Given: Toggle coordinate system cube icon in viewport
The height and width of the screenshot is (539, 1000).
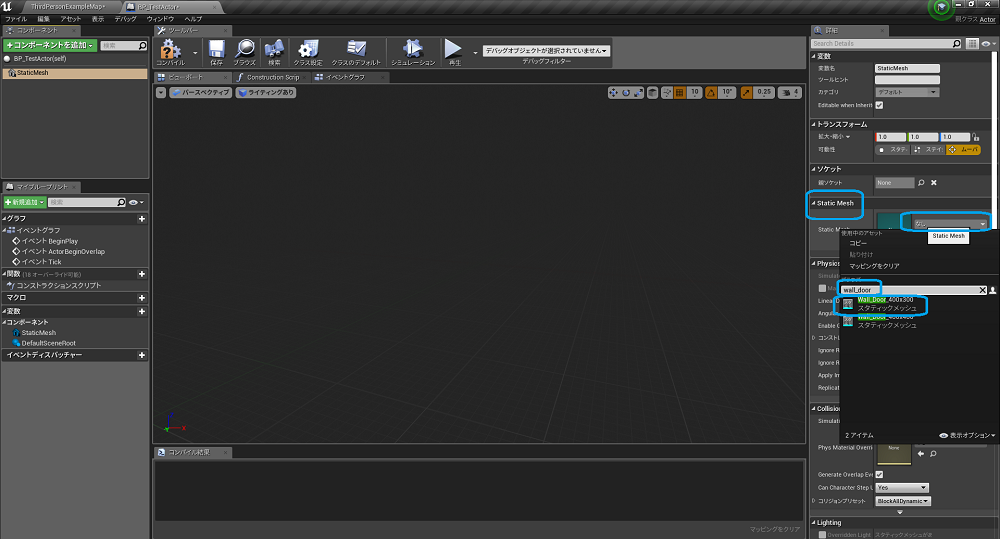Looking at the screenshot, I should click(652, 92).
